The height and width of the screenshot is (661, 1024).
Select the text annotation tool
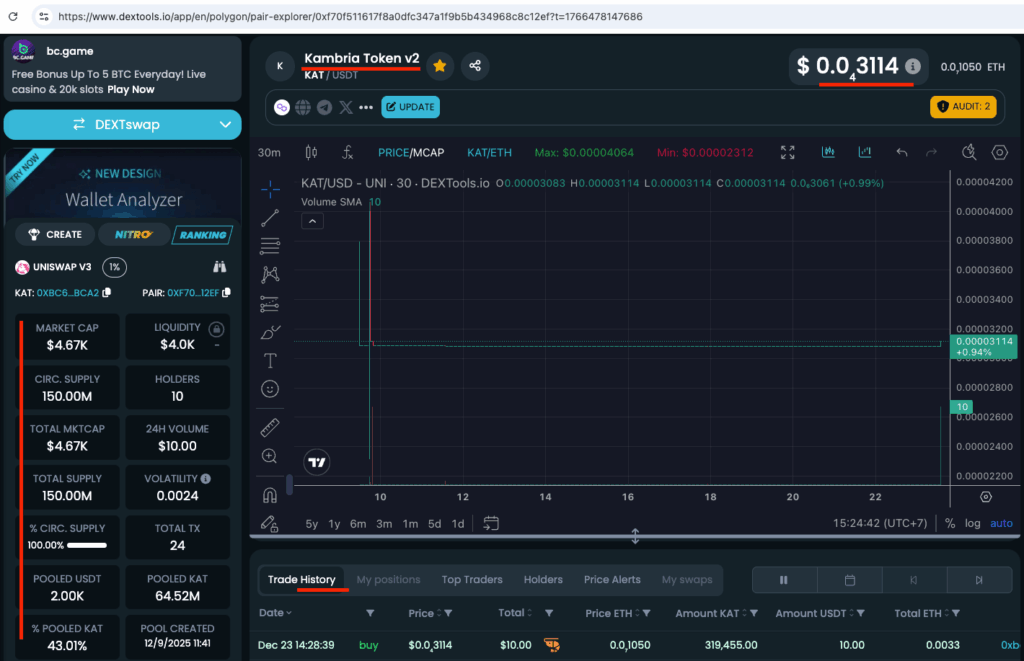(270, 360)
